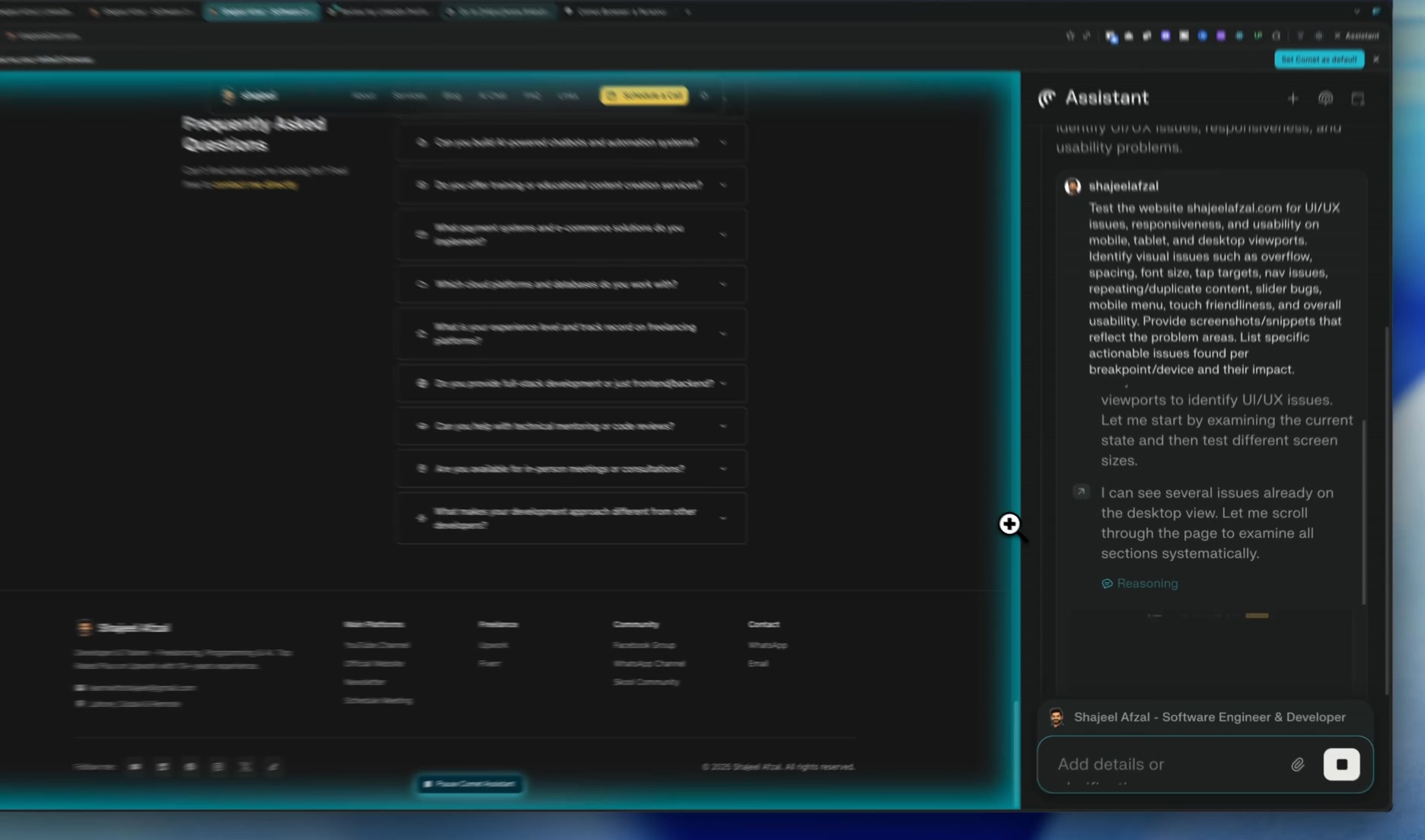Viewport: 1425px width, 840px height.
Task: Follow the 'contact me directly' link
Action: click(255, 185)
